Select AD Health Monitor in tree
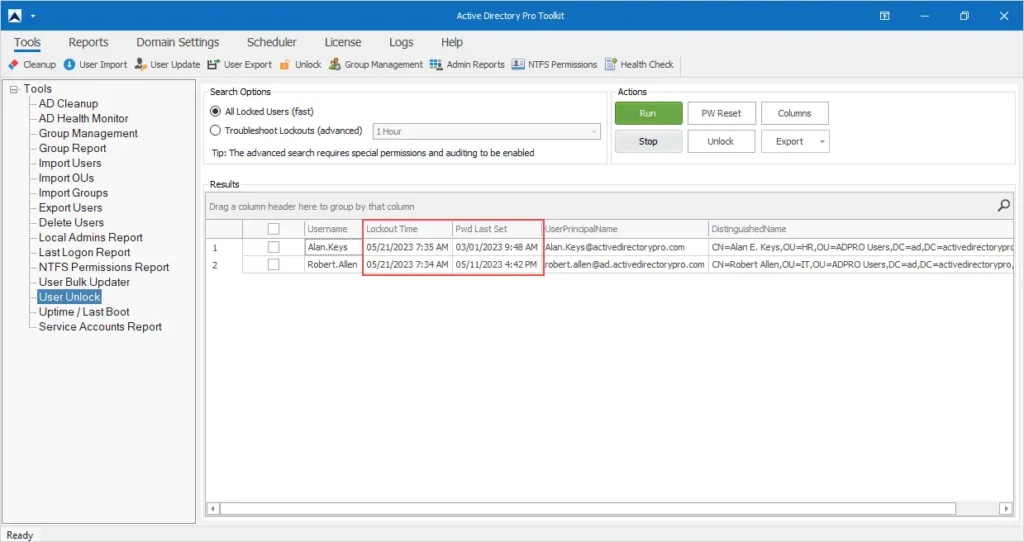This screenshot has width=1024, height=542. point(83,119)
